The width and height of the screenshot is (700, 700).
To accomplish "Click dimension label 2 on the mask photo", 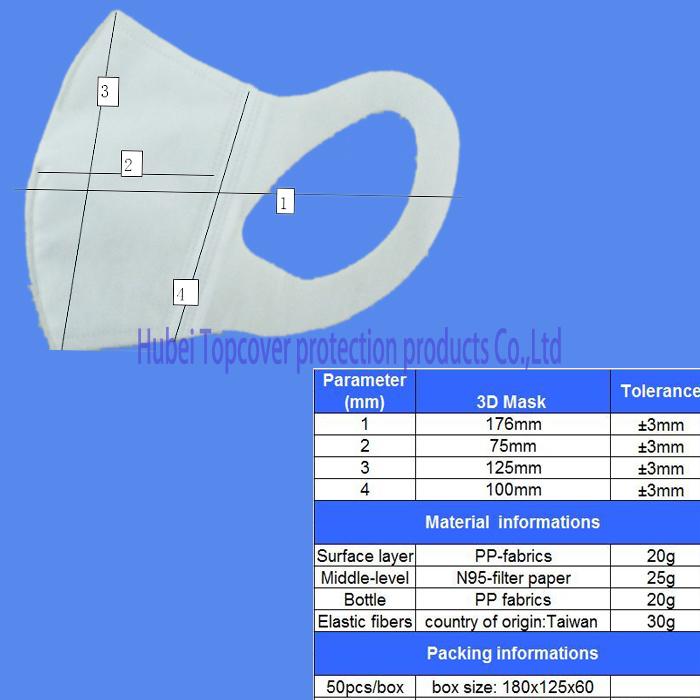I will coord(132,163).
